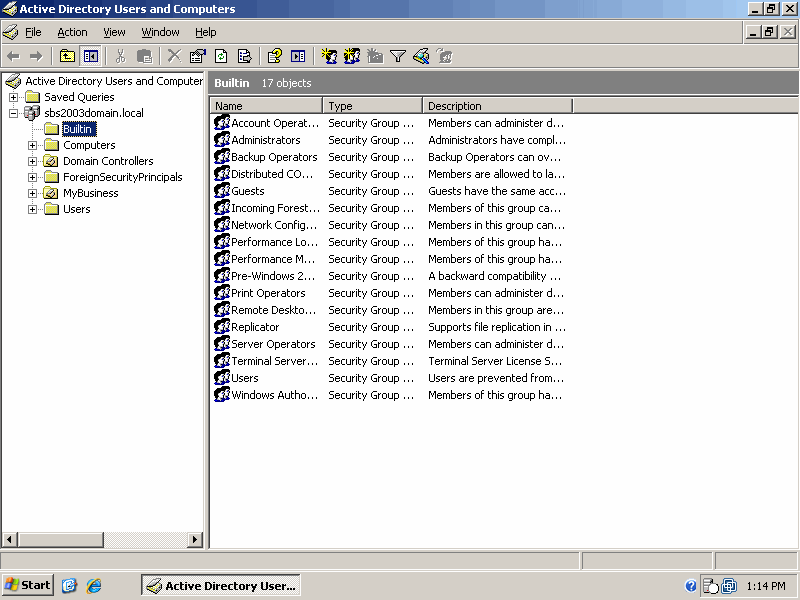Expand the Saved Queries node
This screenshot has width=800, height=600.
(14, 97)
